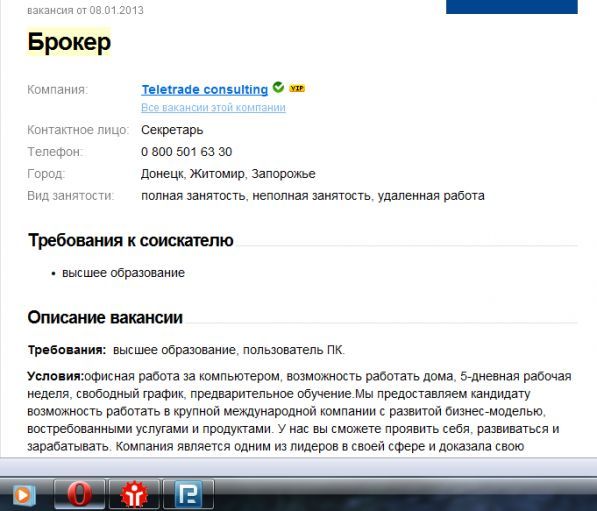Click the blue button at the top right
The image size is (597, 511).
[512, 6]
